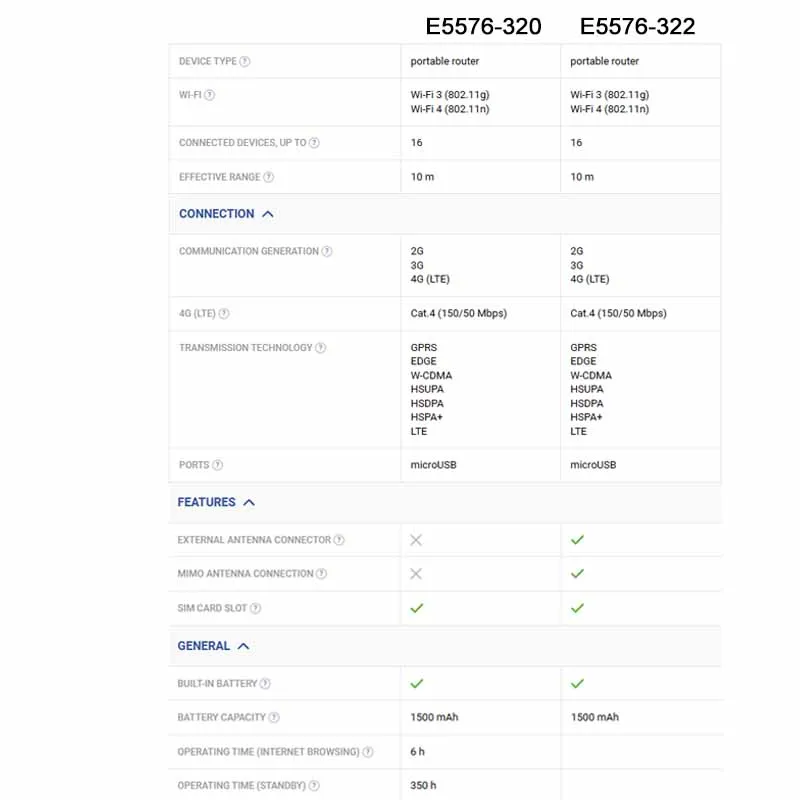
Task: Click Effective Range info icon
Action: point(268,177)
